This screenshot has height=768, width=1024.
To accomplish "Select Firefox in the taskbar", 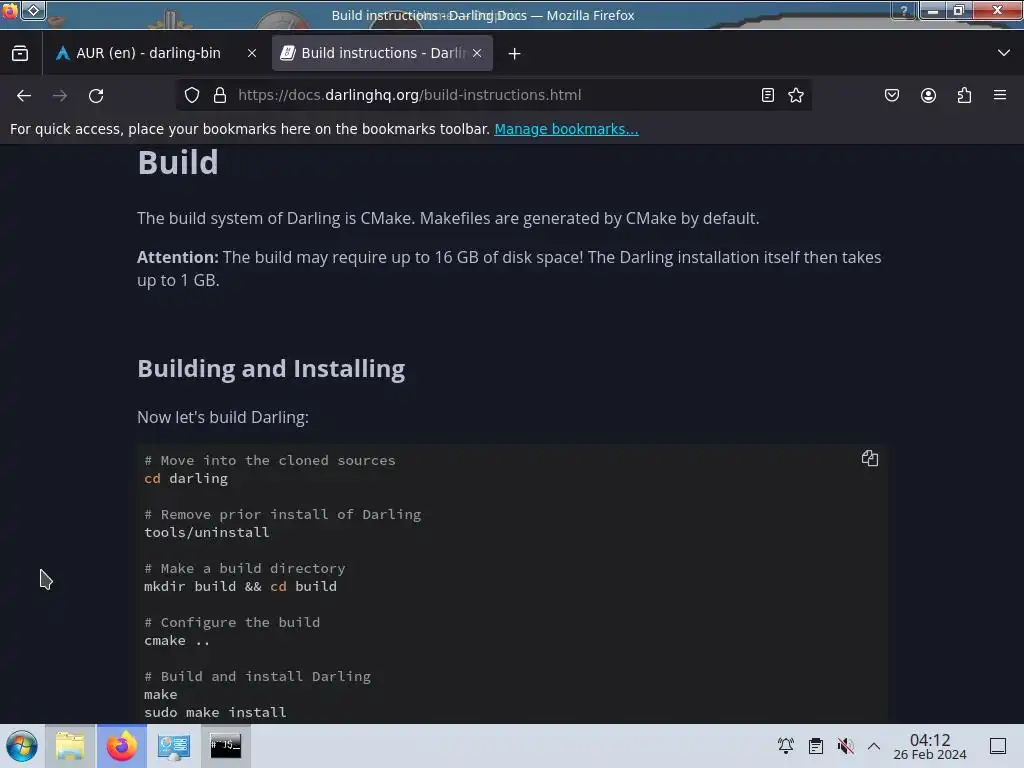I will [122, 746].
